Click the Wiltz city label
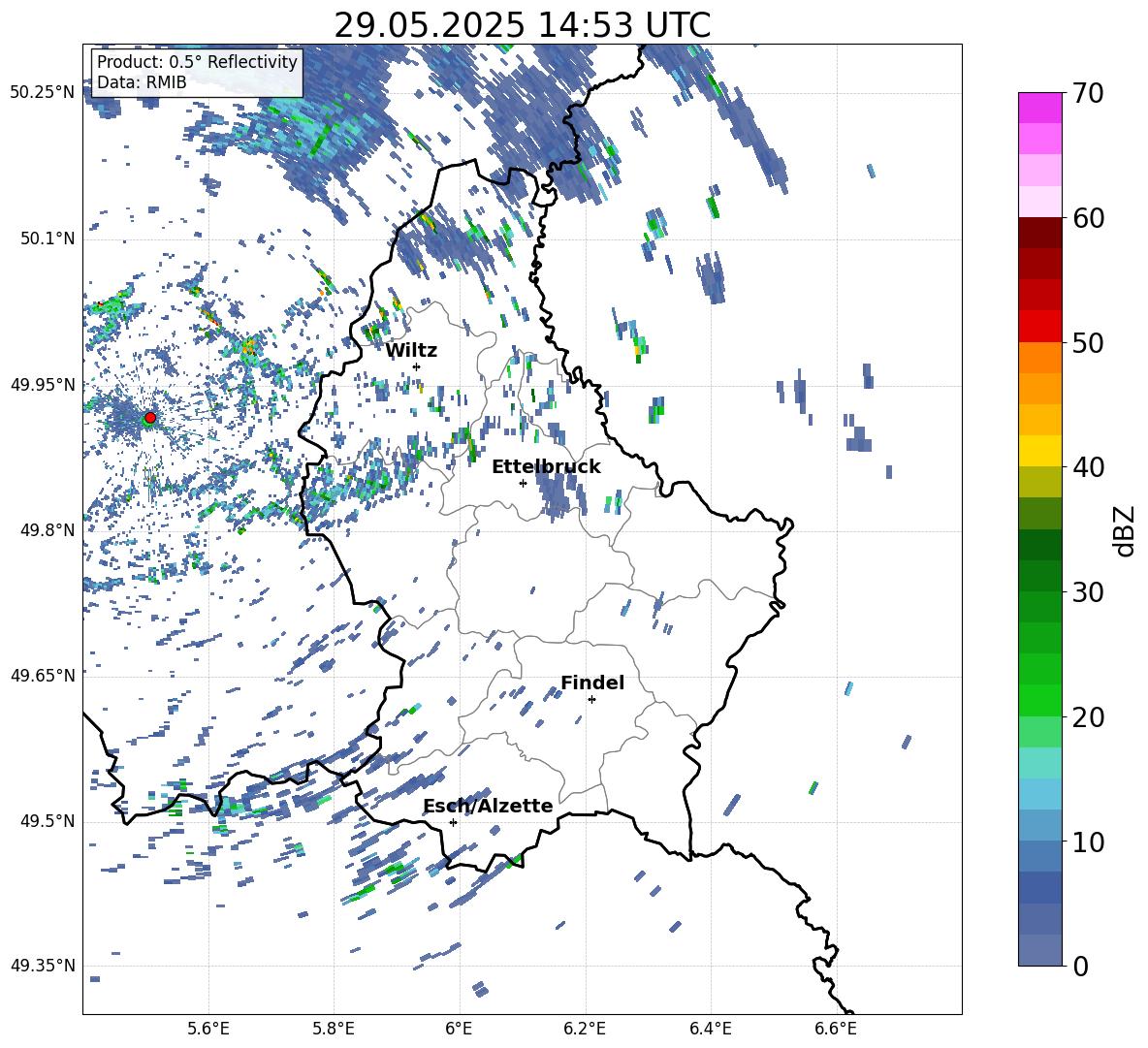The width and height of the screenshot is (1148, 1048). tap(411, 350)
